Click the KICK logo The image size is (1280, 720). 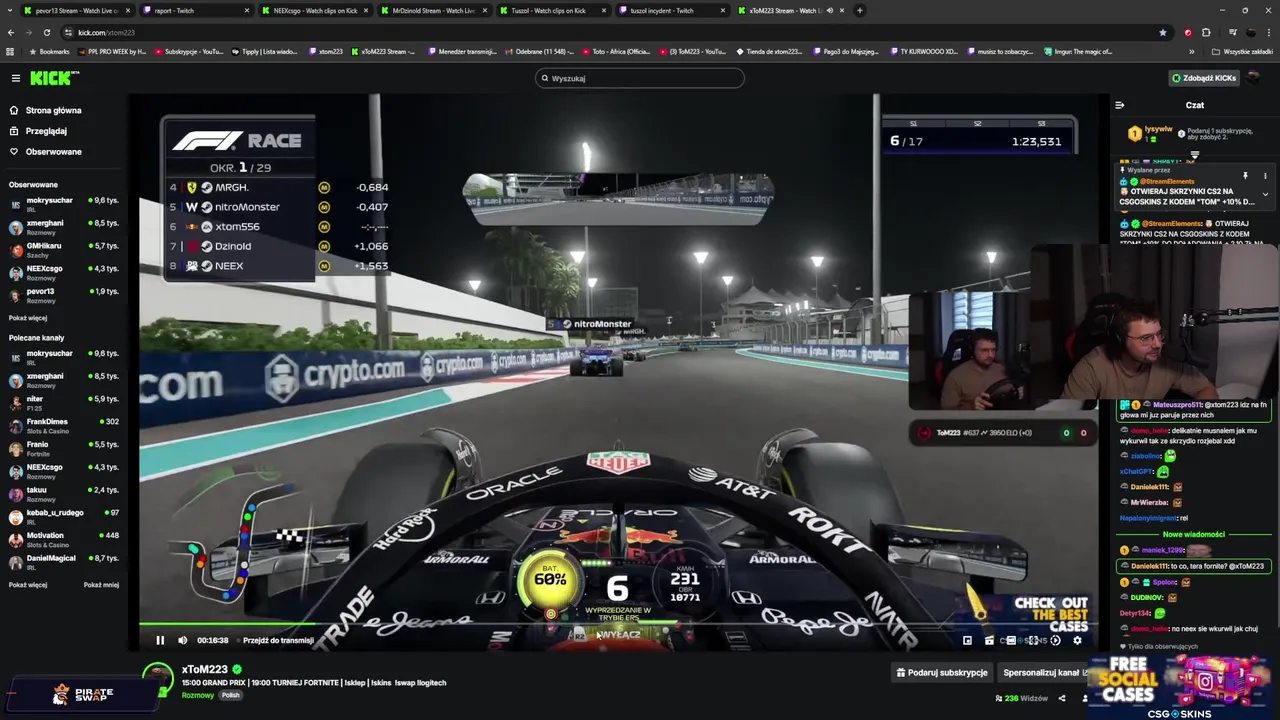54,78
